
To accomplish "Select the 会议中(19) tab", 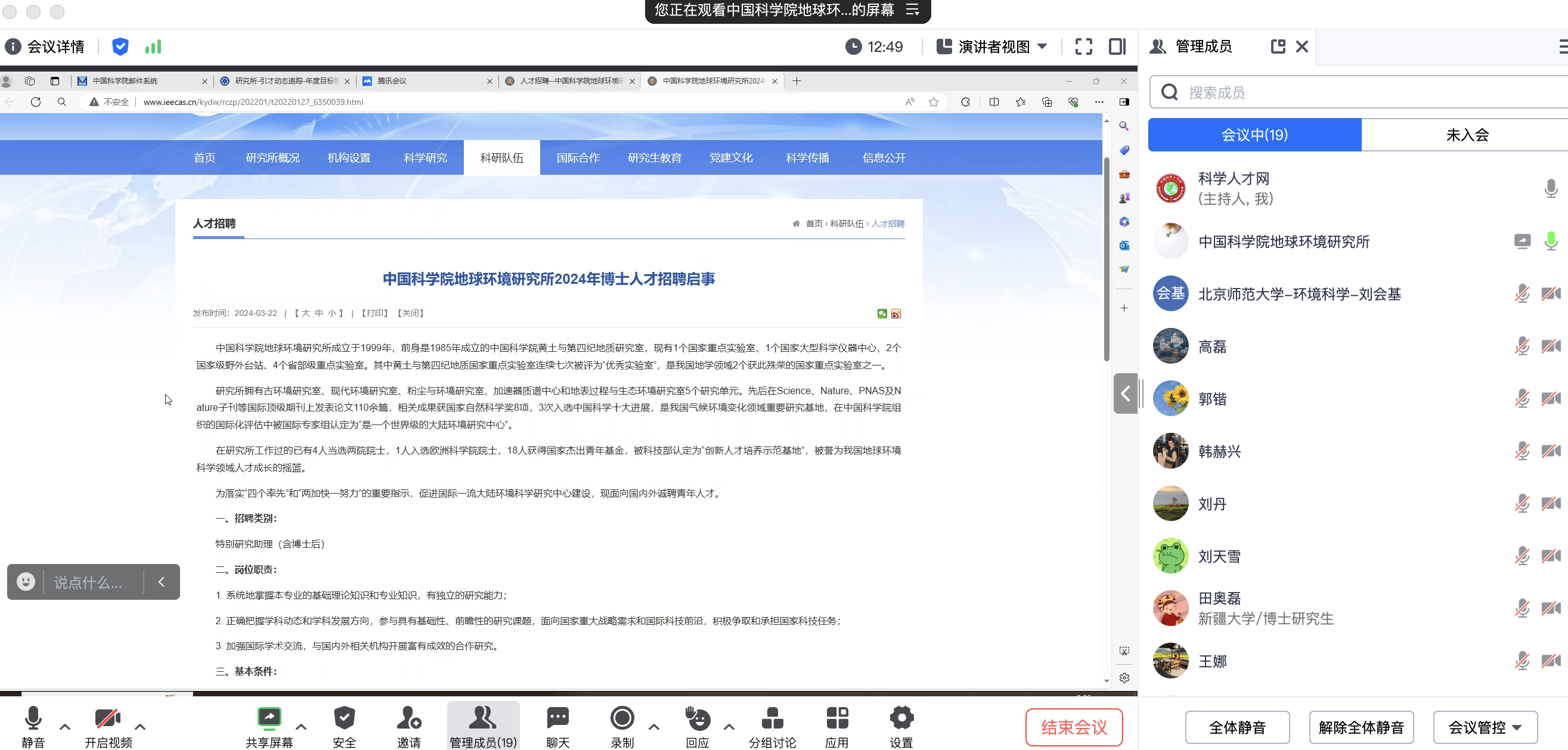I will (1254, 135).
